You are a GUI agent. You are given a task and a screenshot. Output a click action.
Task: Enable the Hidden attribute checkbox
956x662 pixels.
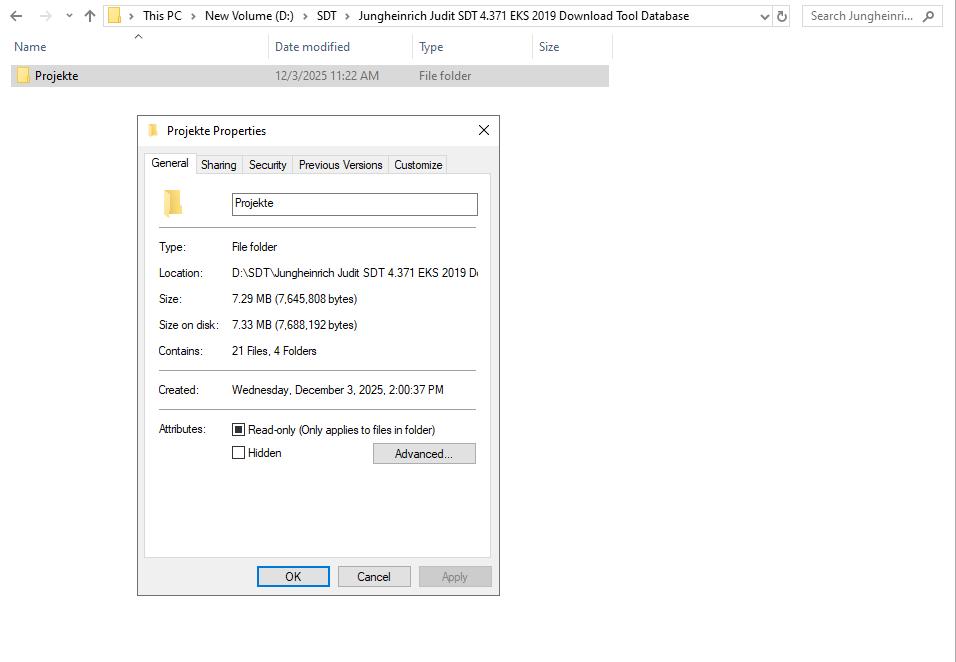pos(238,452)
